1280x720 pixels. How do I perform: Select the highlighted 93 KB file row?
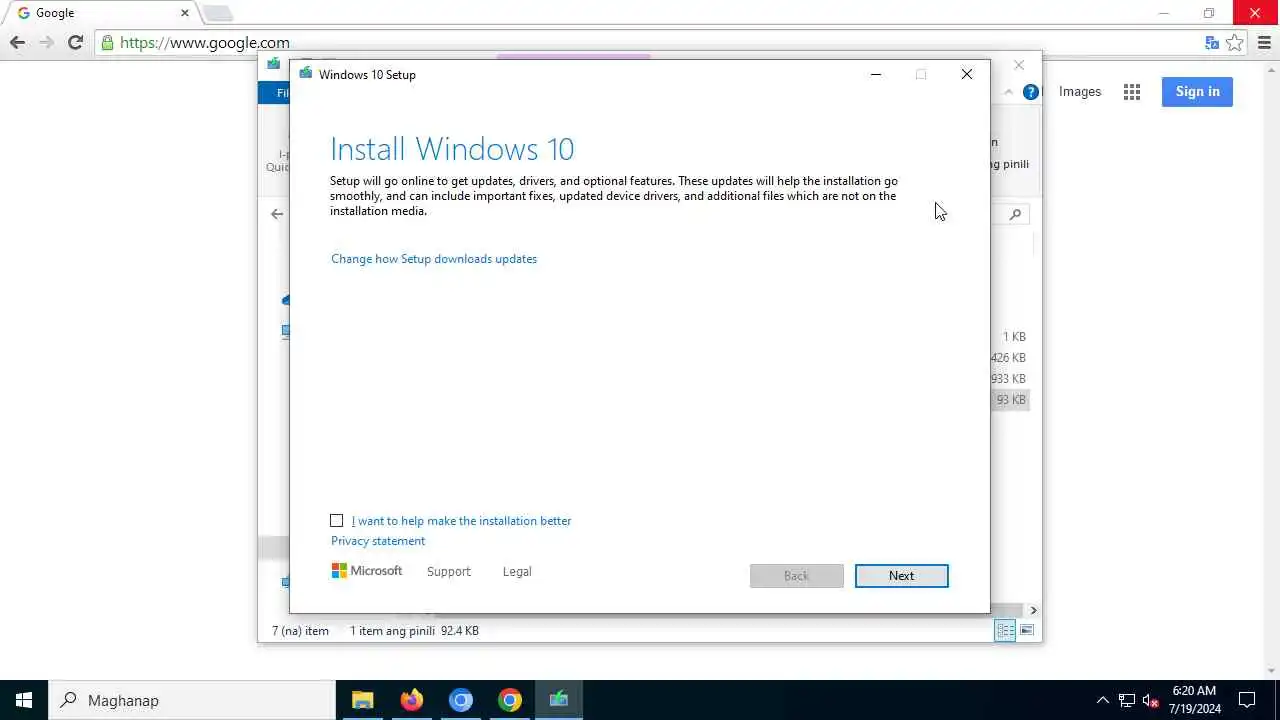1010,399
